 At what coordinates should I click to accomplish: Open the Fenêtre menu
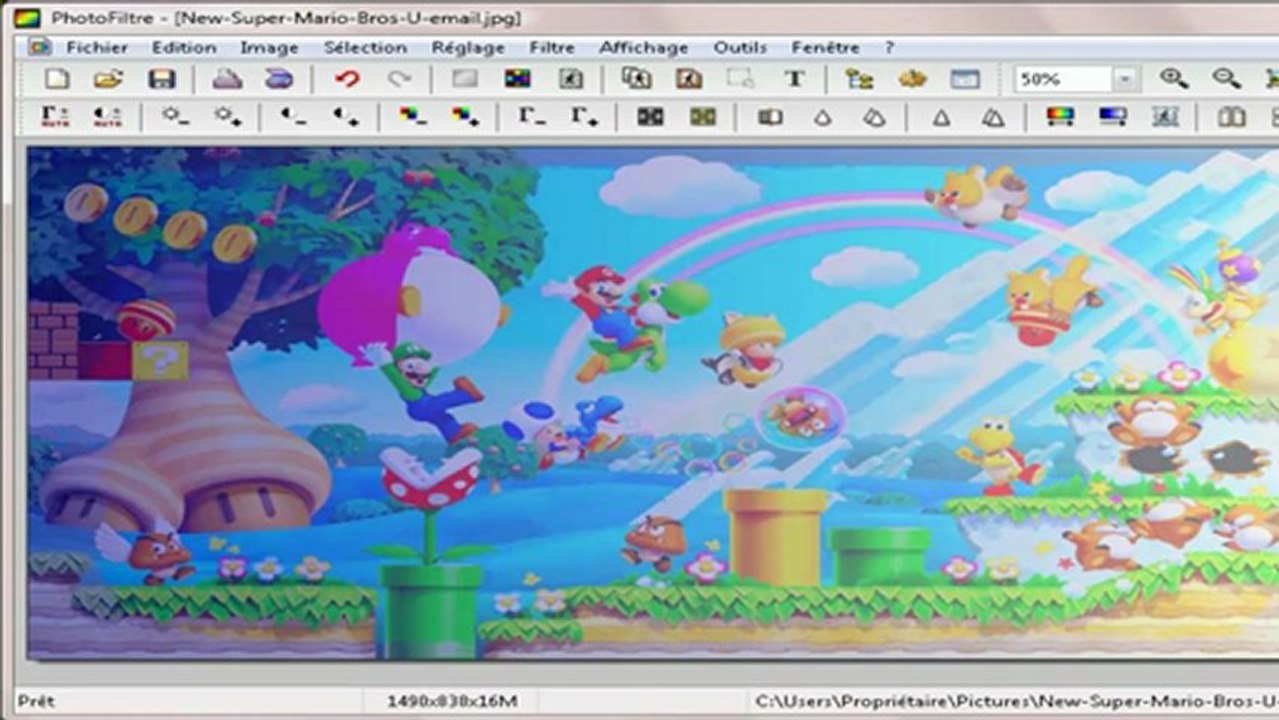pos(825,47)
